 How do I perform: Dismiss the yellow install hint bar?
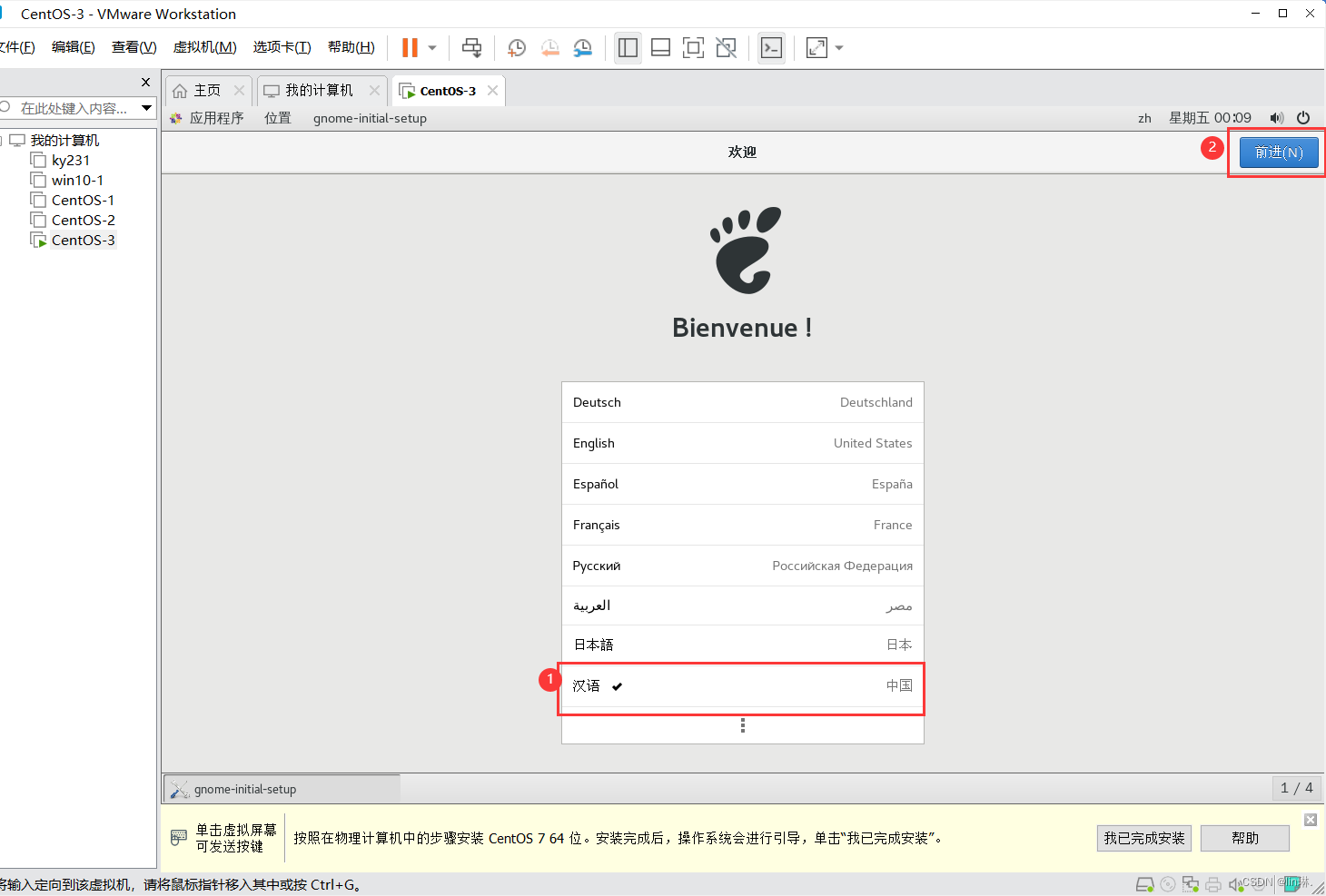(x=1311, y=820)
